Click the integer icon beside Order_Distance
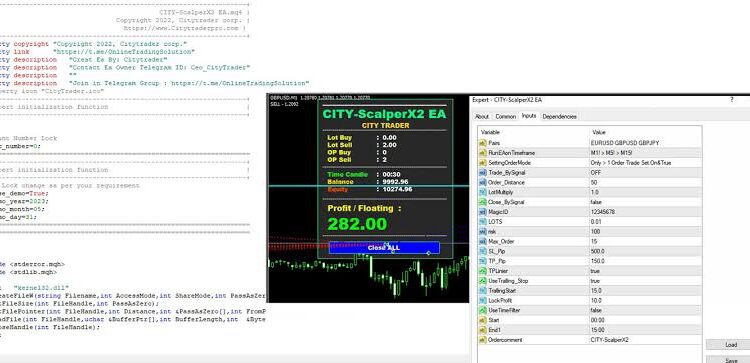This screenshot has width=750, height=363. pyautogui.click(x=483, y=182)
